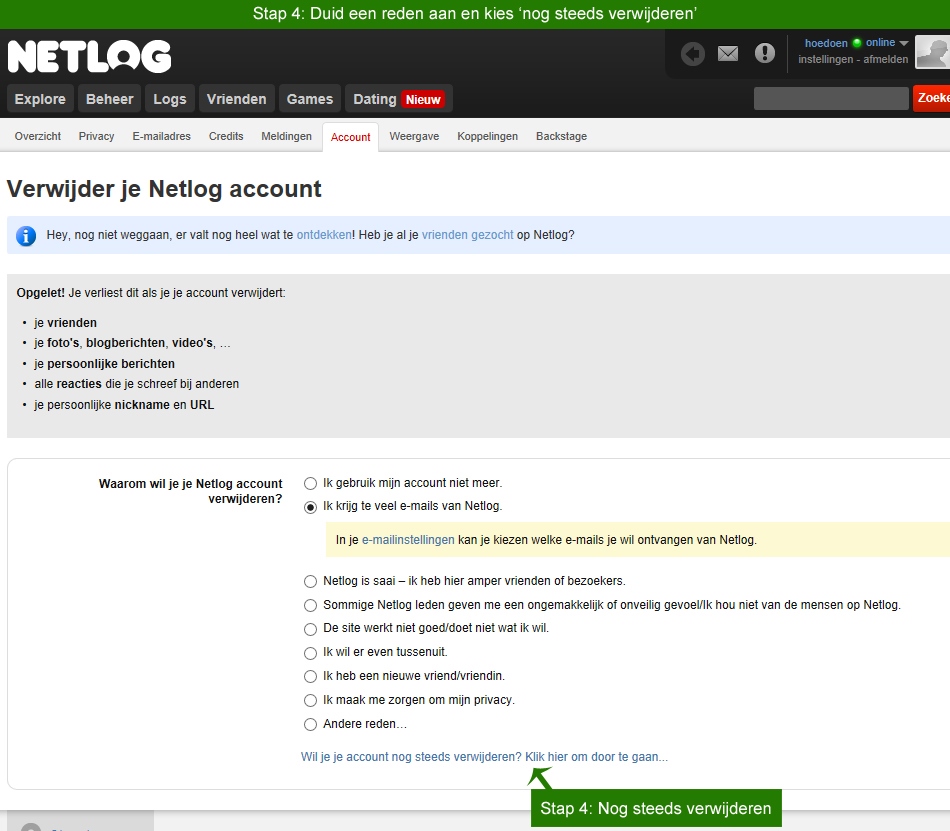This screenshot has width=950, height=831.
Task: Open the profile avatar thumbnail
Action: click(932, 52)
